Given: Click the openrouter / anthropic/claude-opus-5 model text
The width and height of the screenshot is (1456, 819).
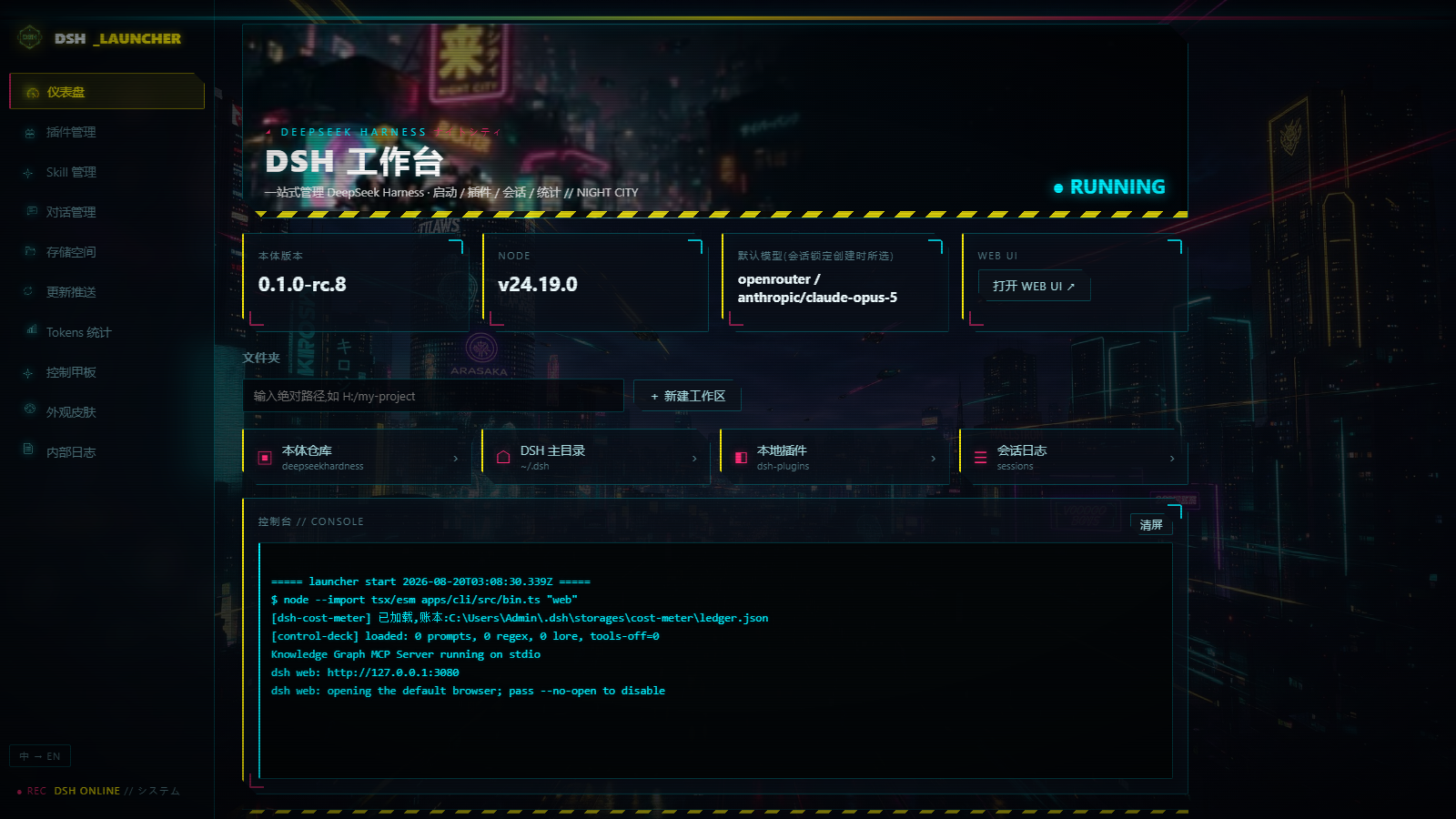Looking at the screenshot, I should click(x=817, y=288).
